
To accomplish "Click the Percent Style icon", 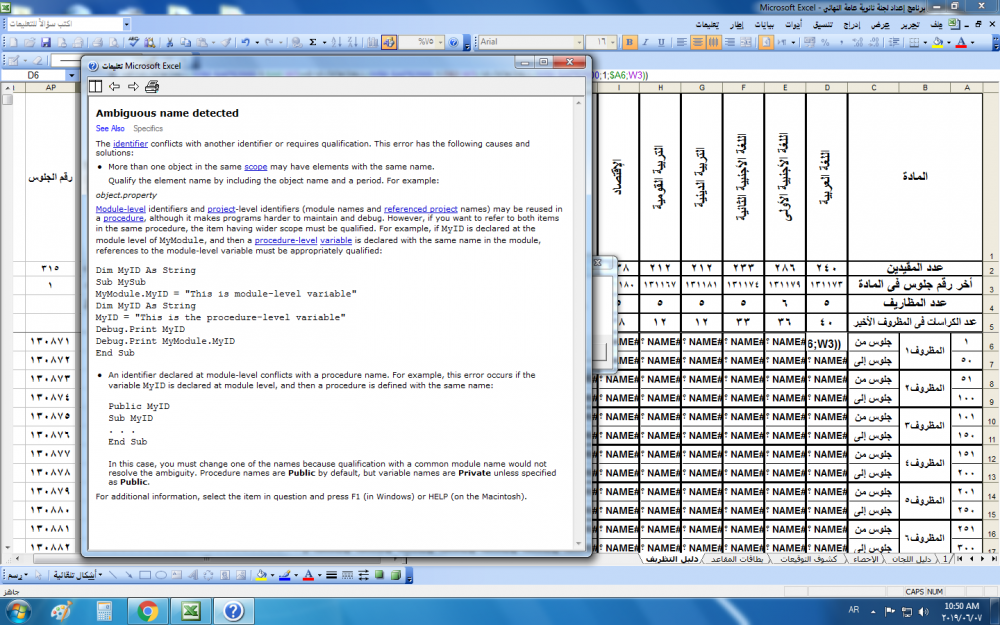I will tap(825, 42).
